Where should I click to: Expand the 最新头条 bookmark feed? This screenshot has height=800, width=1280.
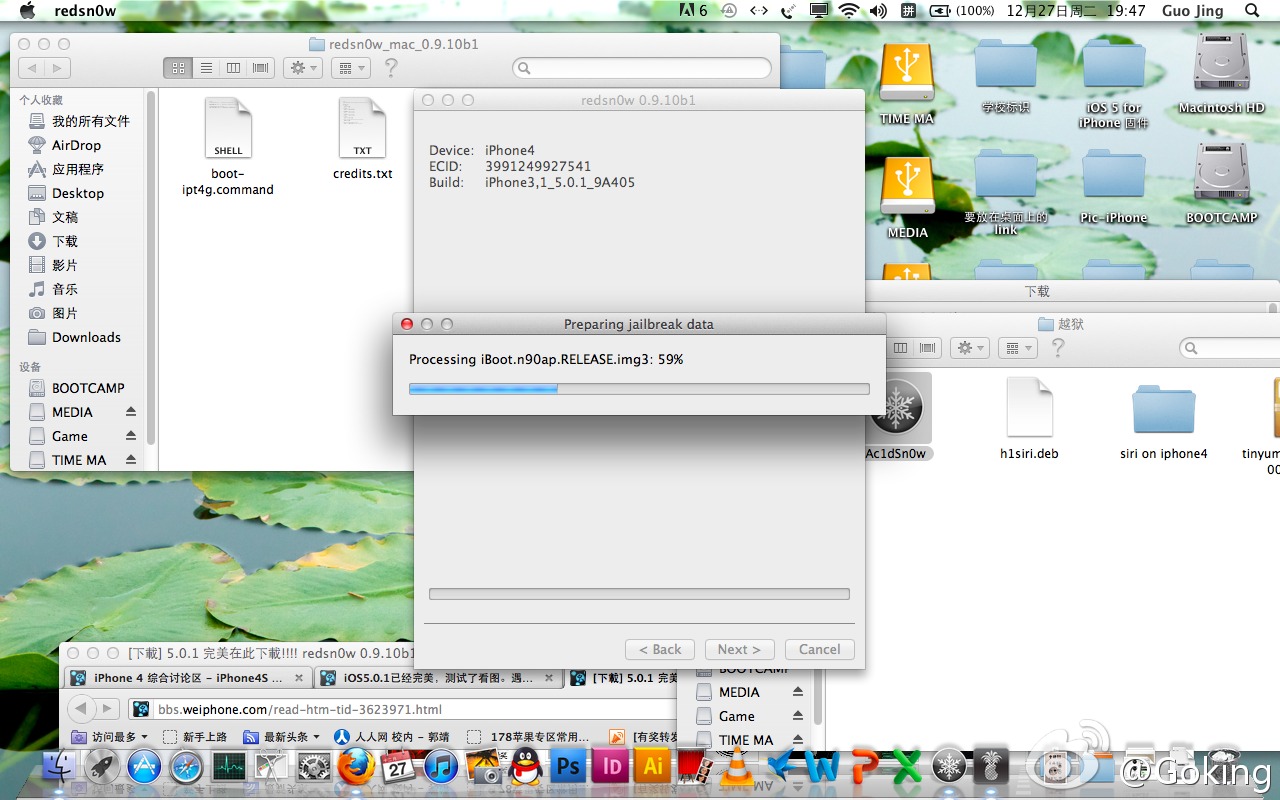tap(283, 737)
